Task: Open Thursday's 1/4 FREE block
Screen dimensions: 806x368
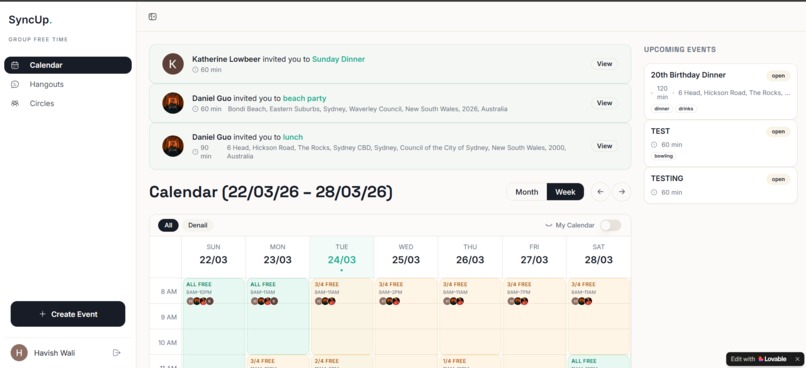Action: pos(470,361)
